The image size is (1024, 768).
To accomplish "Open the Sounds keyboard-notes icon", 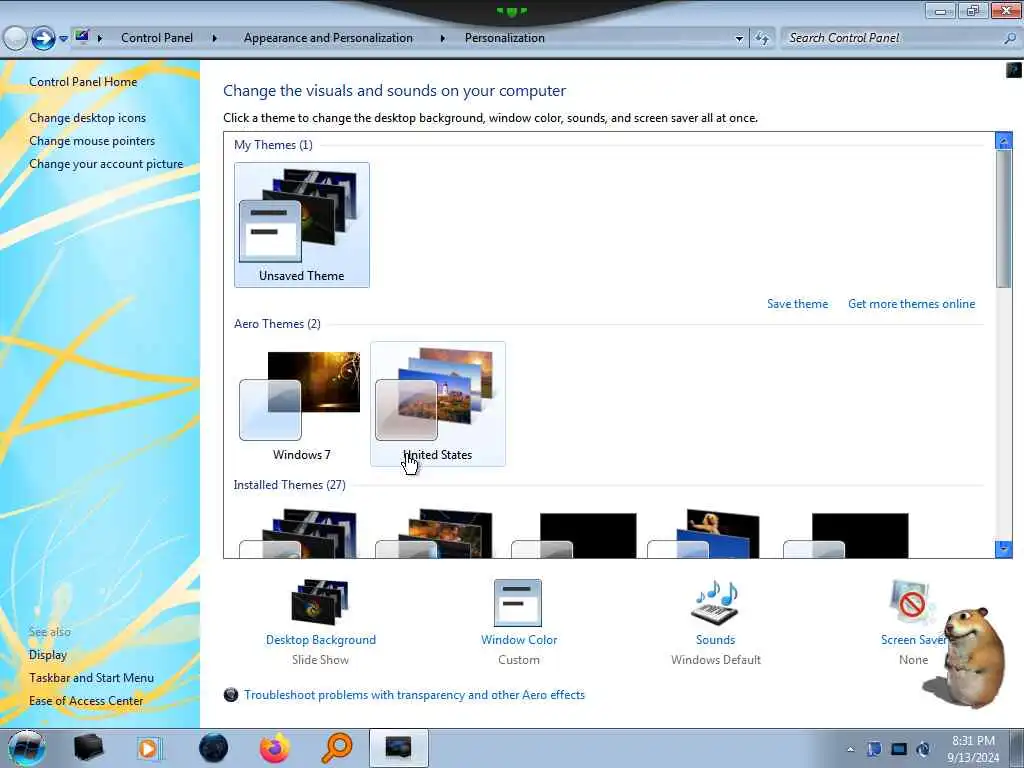I will click(715, 602).
